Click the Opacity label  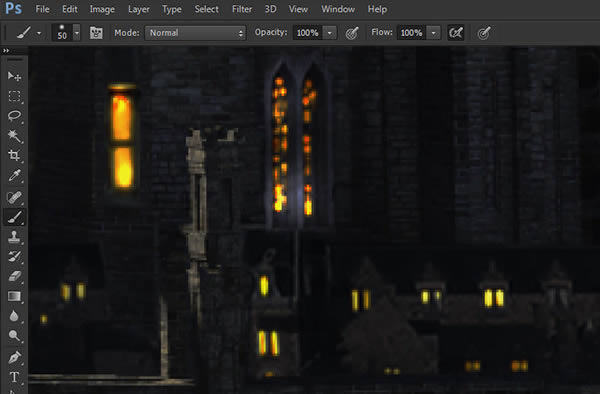[271, 33]
